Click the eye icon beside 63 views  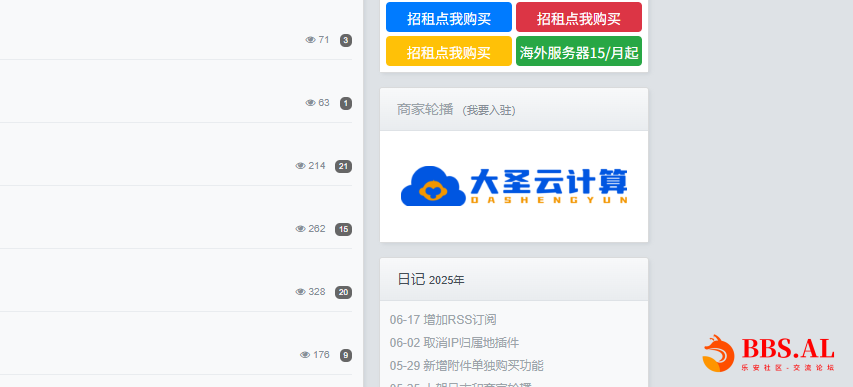311,103
